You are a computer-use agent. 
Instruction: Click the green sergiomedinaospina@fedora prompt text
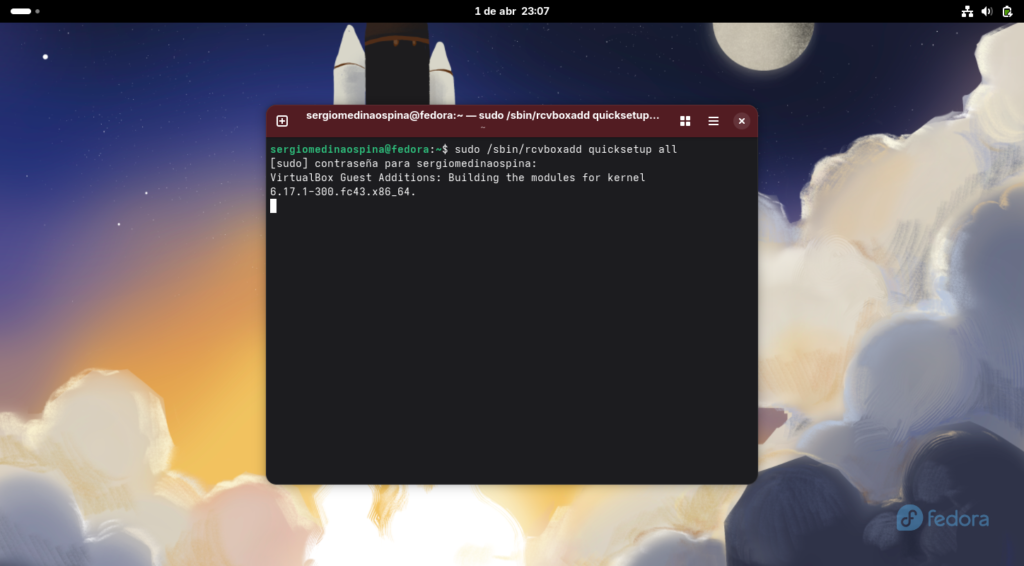350,149
